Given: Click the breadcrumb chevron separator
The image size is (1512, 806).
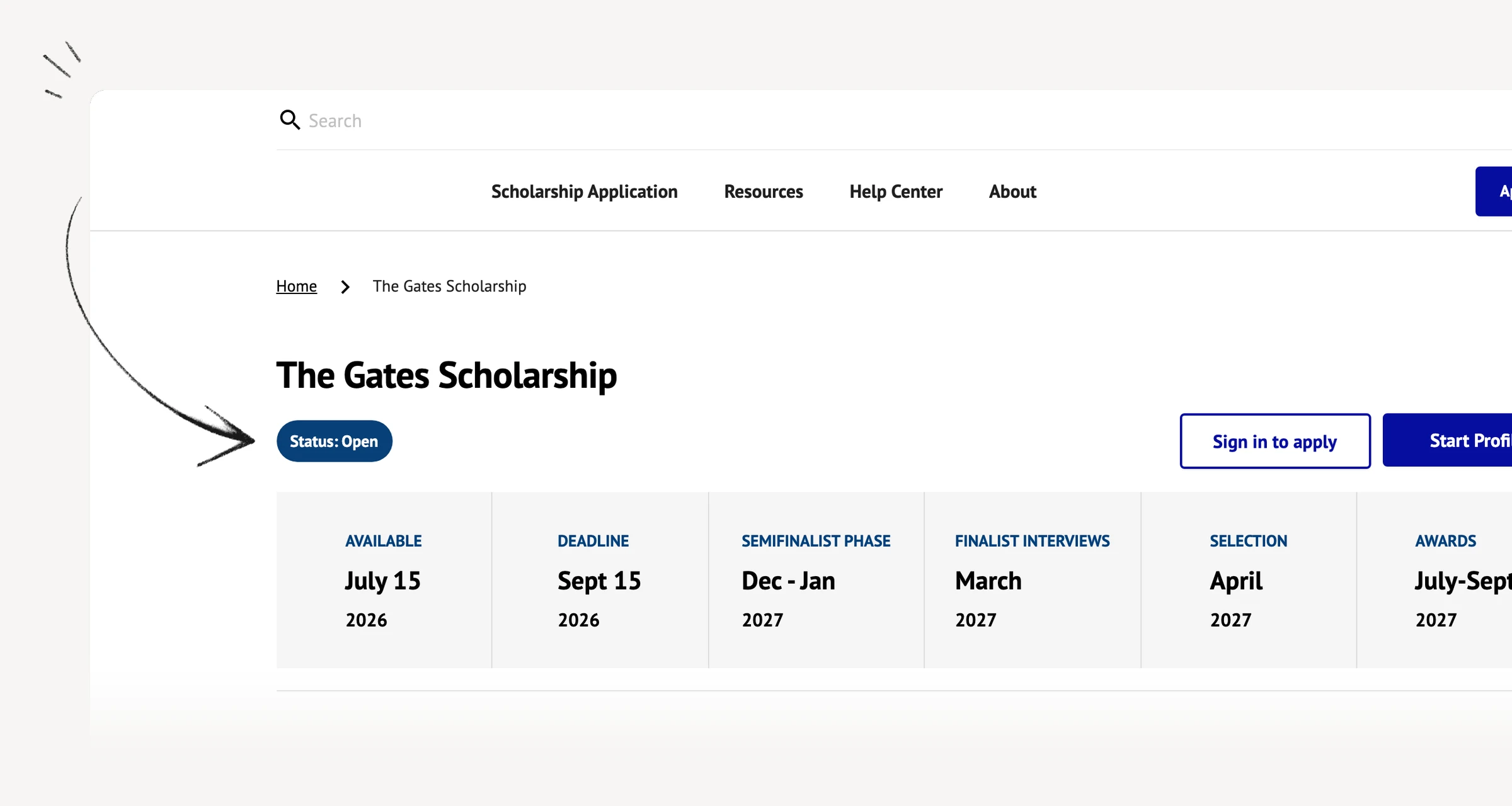Looking at the screenshot, I should click(345, 287).
